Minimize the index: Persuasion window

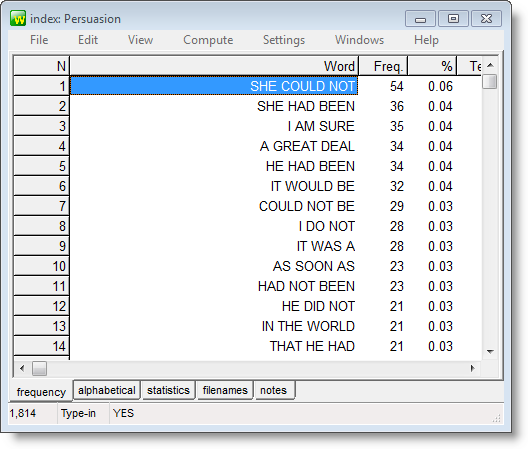(x=420, y=19)
